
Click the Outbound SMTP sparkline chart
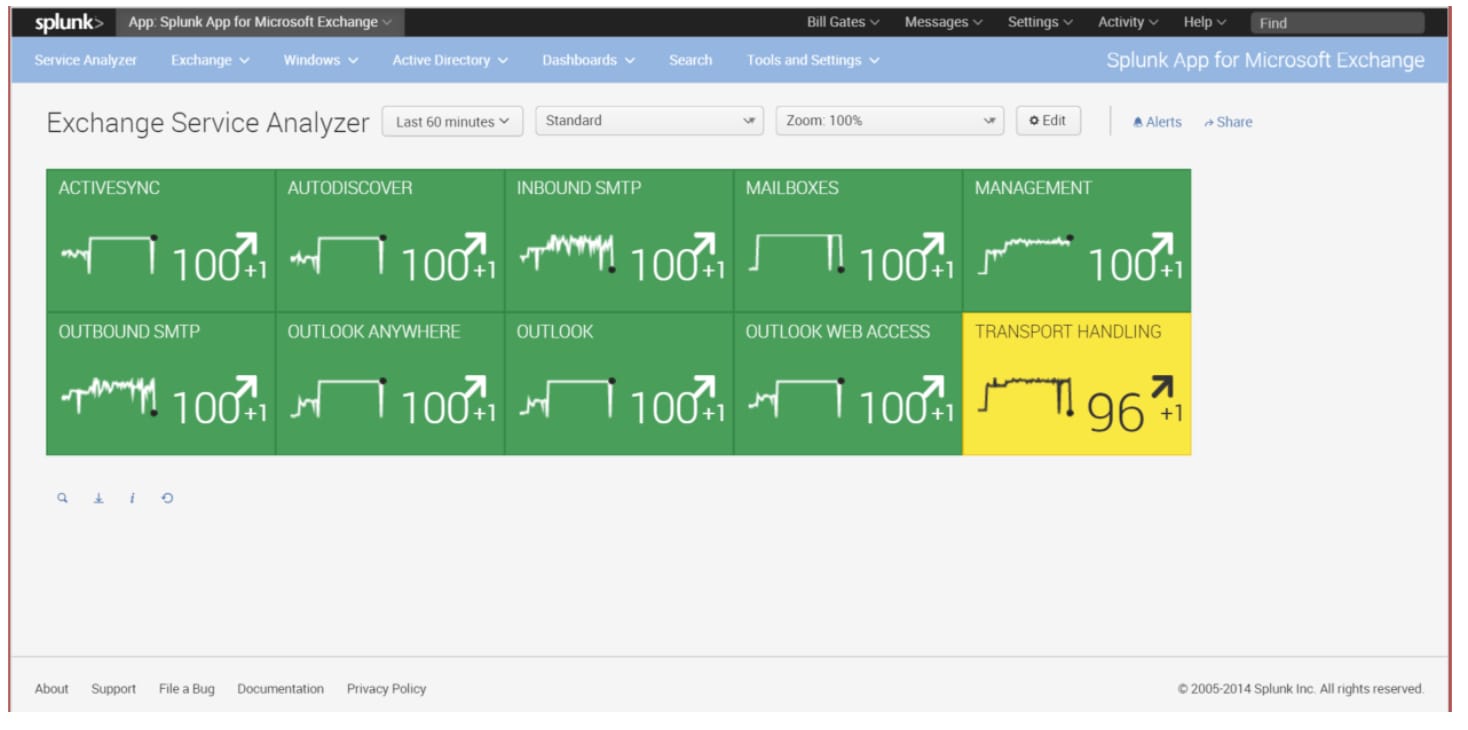[109, 397]
